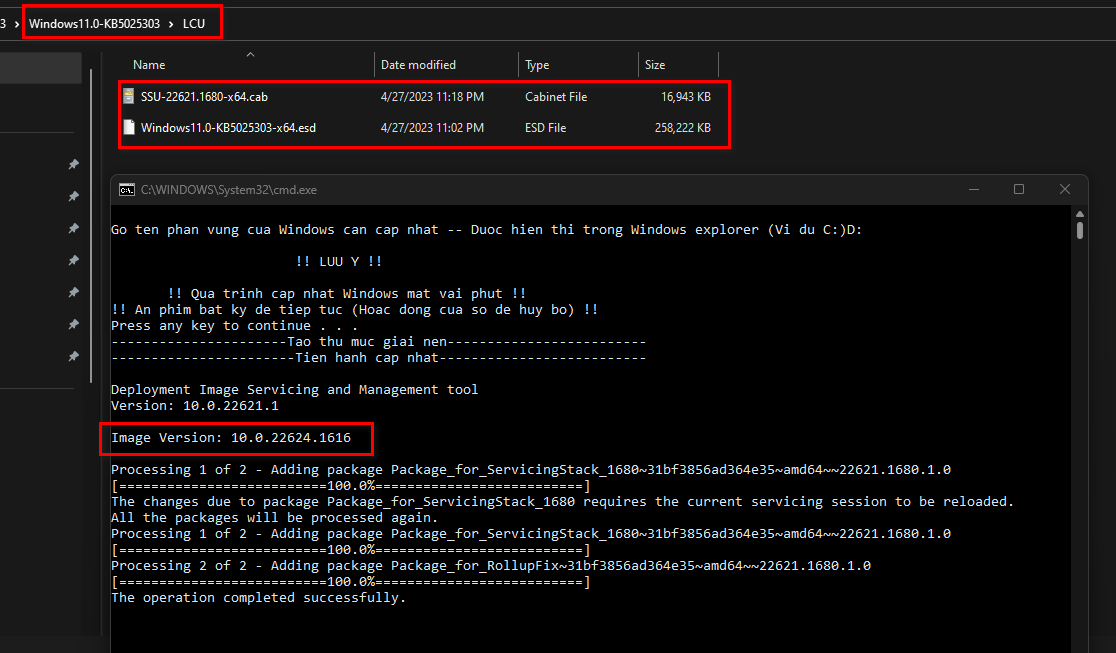Click the 'Tien hanh cap nhat' separator line
1116x653 pixels.
click(379, 358)
